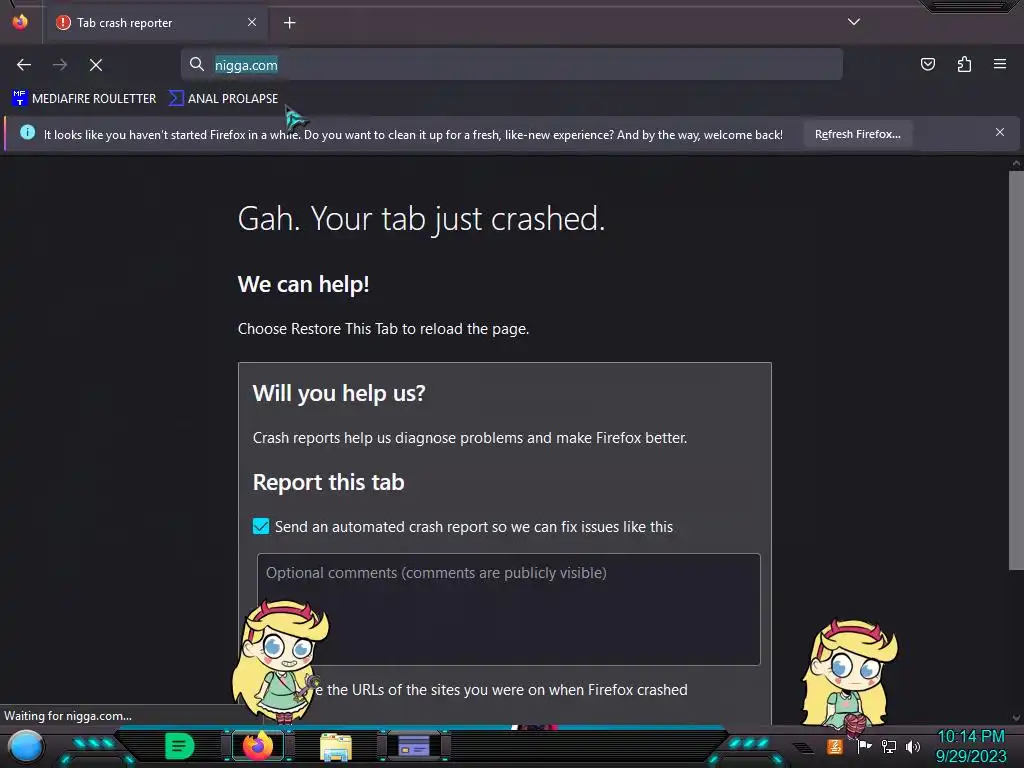Click the info icon in the notification bar
The height and width of the screenshot is (768, 1024).
click(x=27, y=133)
